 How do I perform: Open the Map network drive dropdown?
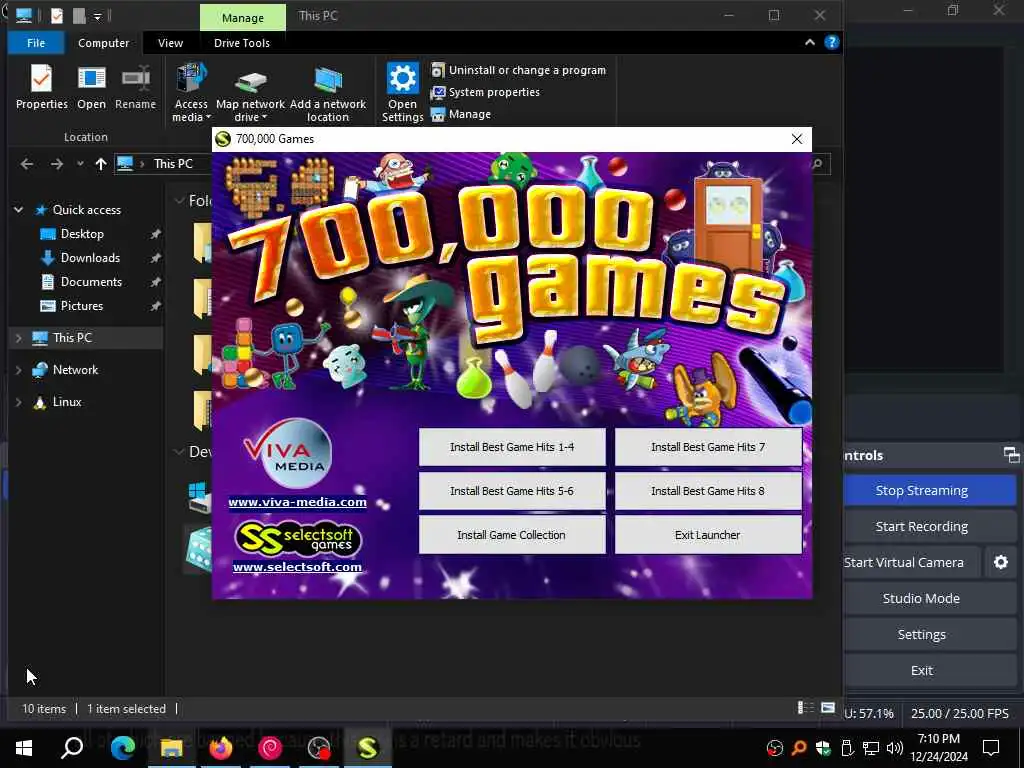250,93
